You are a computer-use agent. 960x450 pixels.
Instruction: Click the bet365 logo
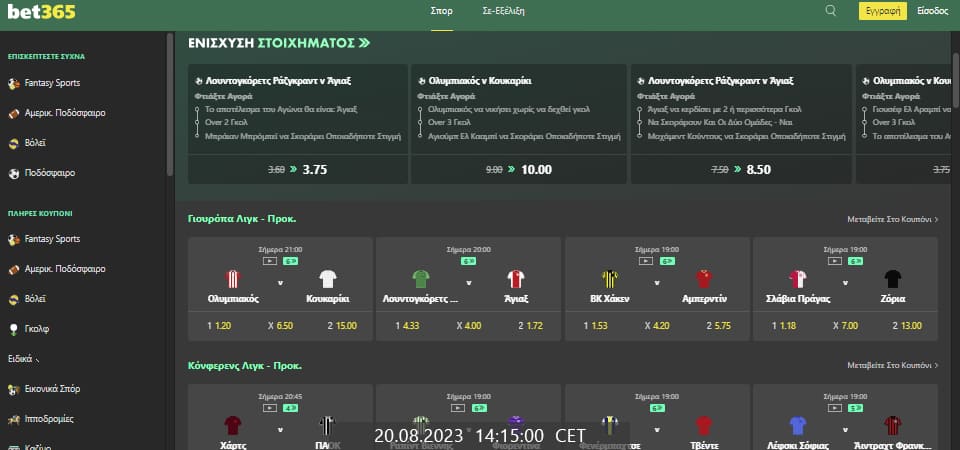(x=42, y=11)
